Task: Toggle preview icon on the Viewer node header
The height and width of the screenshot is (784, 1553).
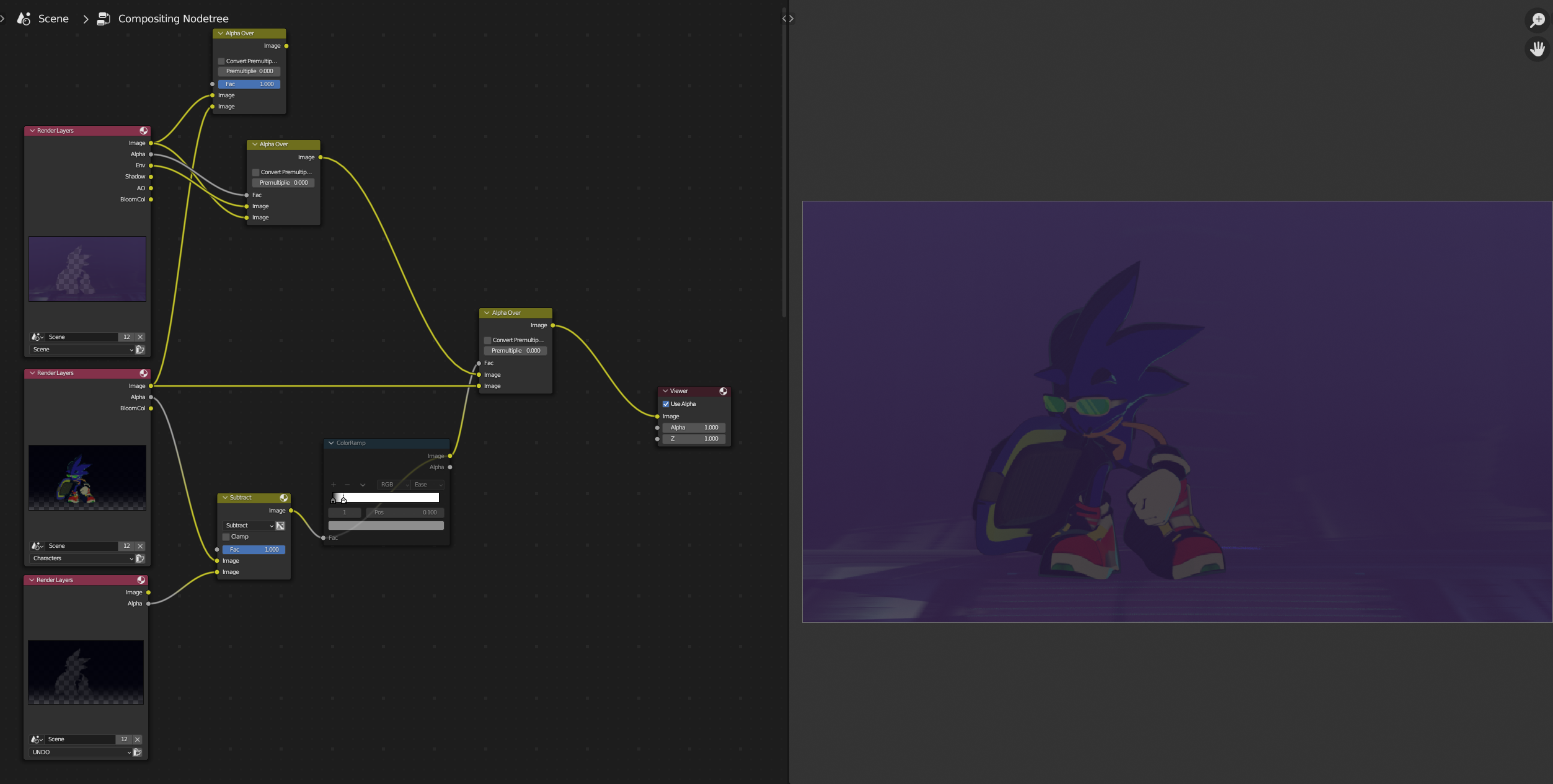Action: (x=723, y=391)
